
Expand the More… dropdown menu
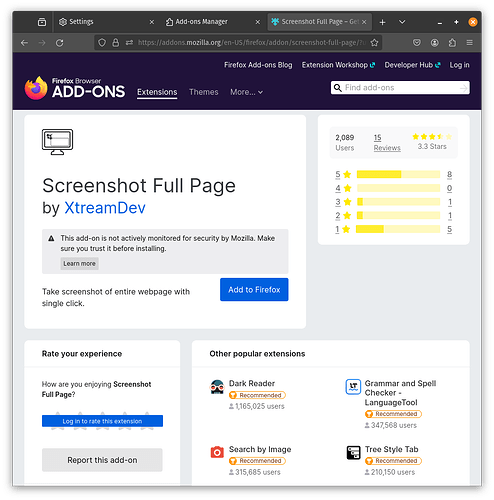click(246, 92)
